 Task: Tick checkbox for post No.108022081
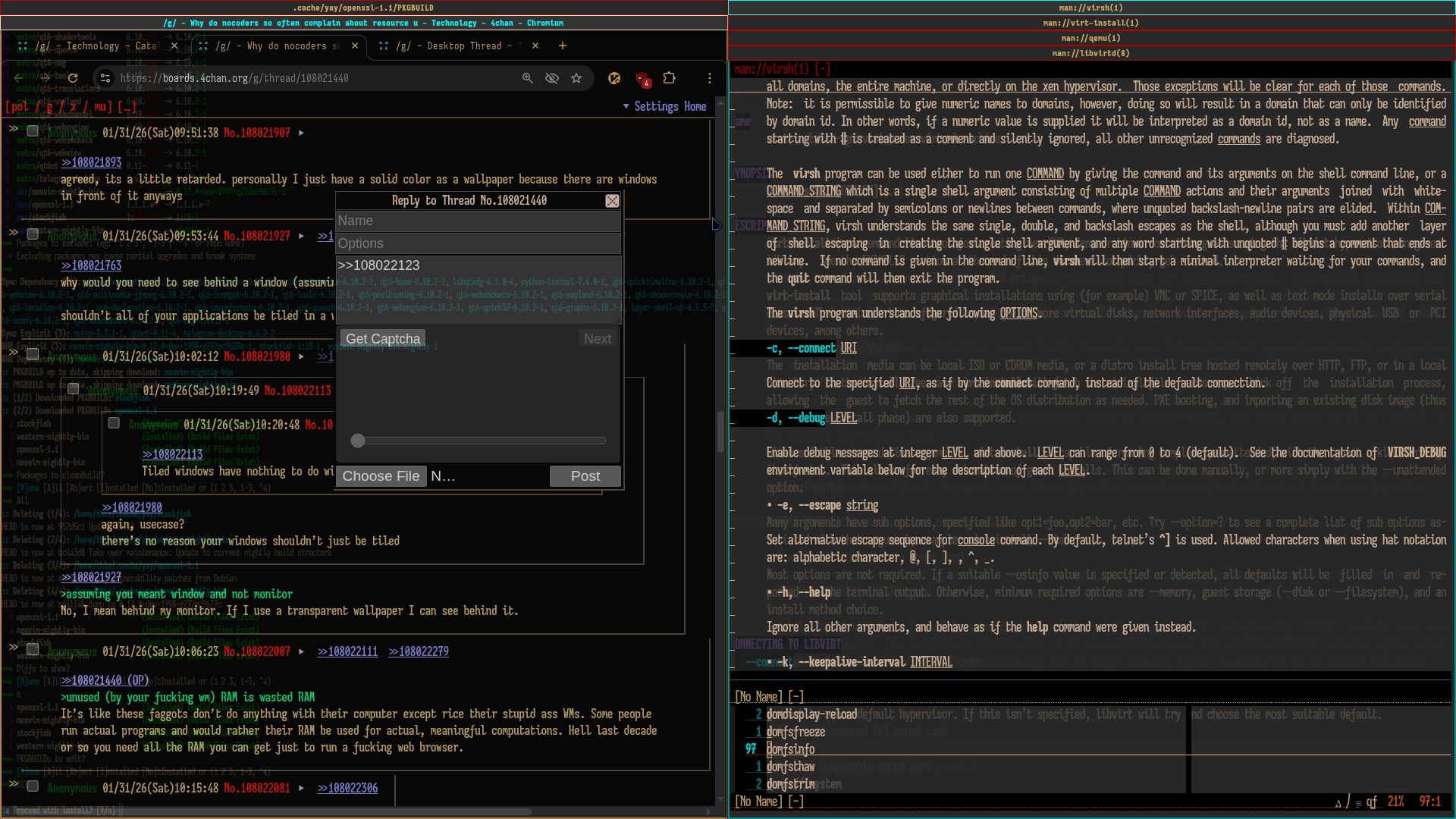coord(33,786)
